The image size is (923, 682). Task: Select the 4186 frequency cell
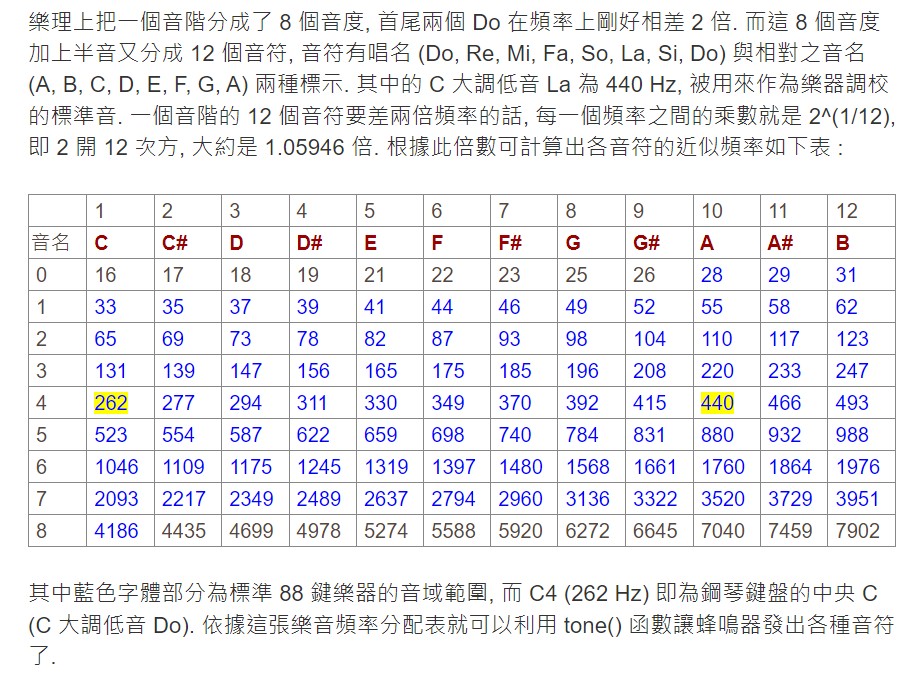click(x=116, y=531)
